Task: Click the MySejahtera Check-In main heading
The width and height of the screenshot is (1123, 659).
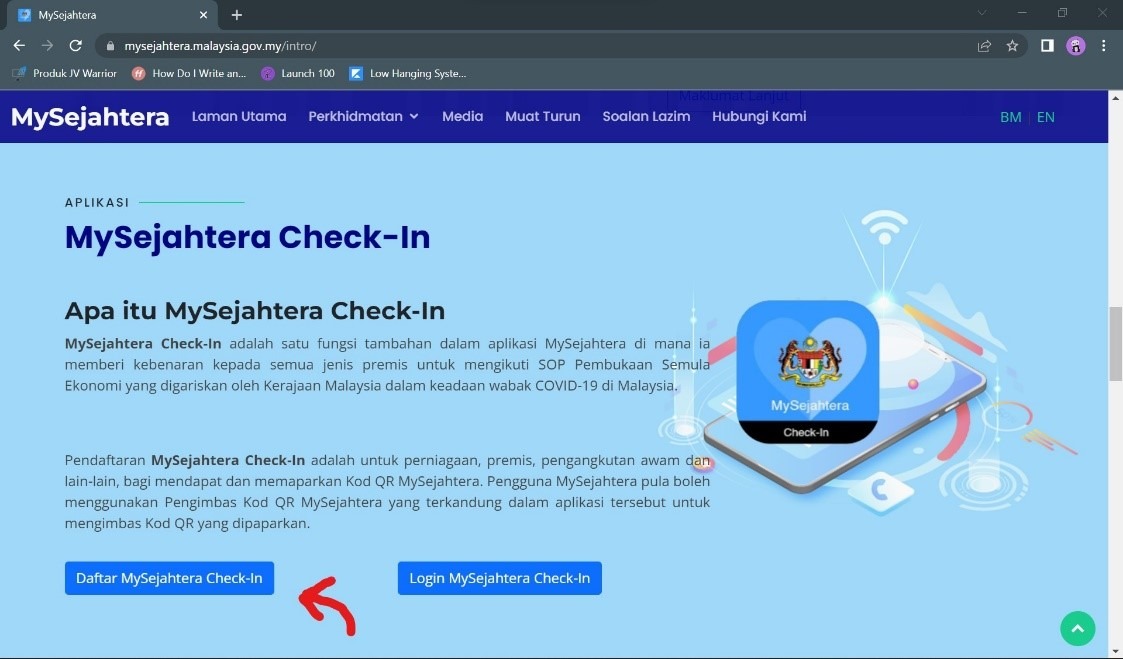Action: tap(248, 237)
